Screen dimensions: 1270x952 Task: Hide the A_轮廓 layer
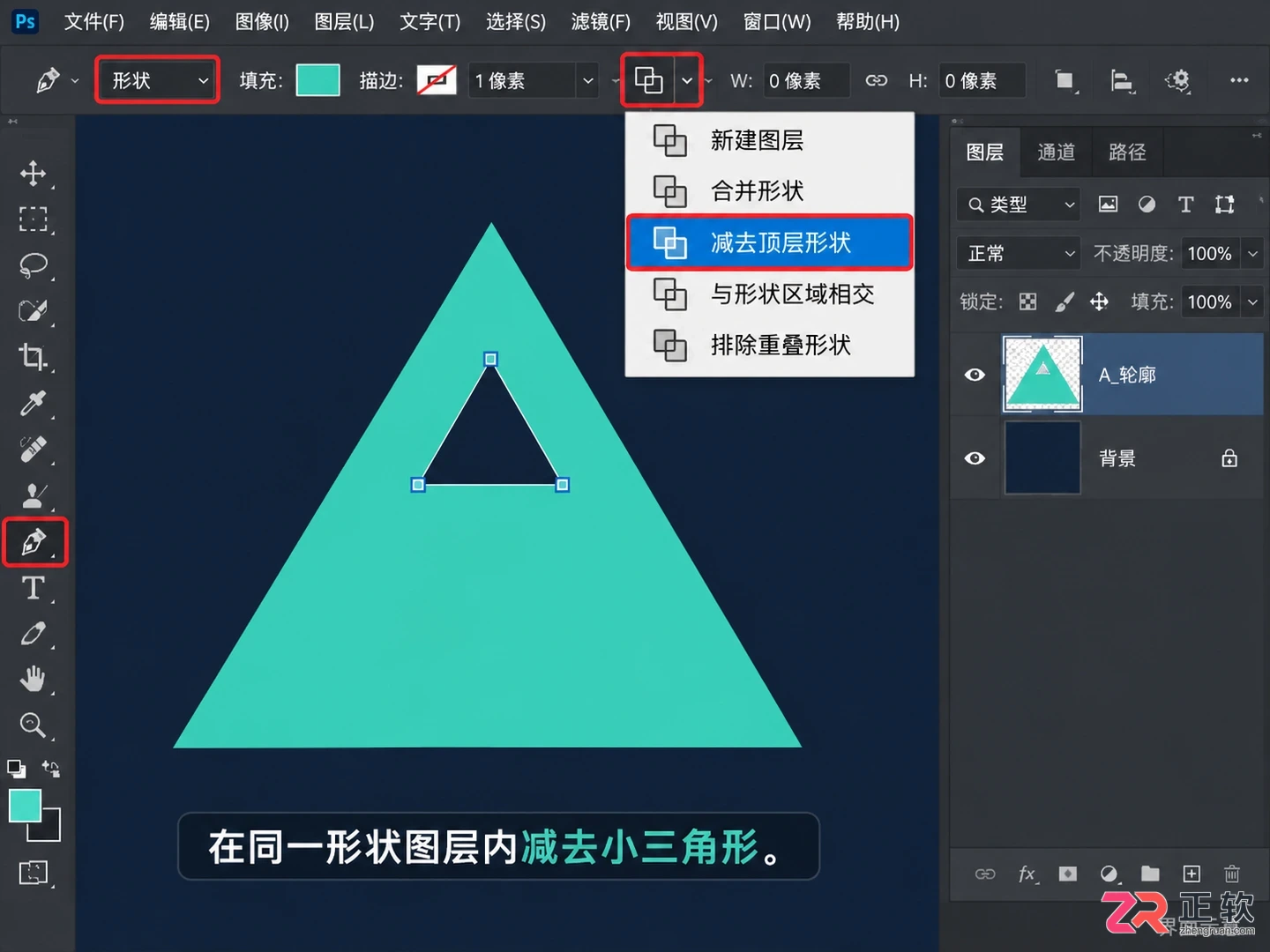click(975, 375)
